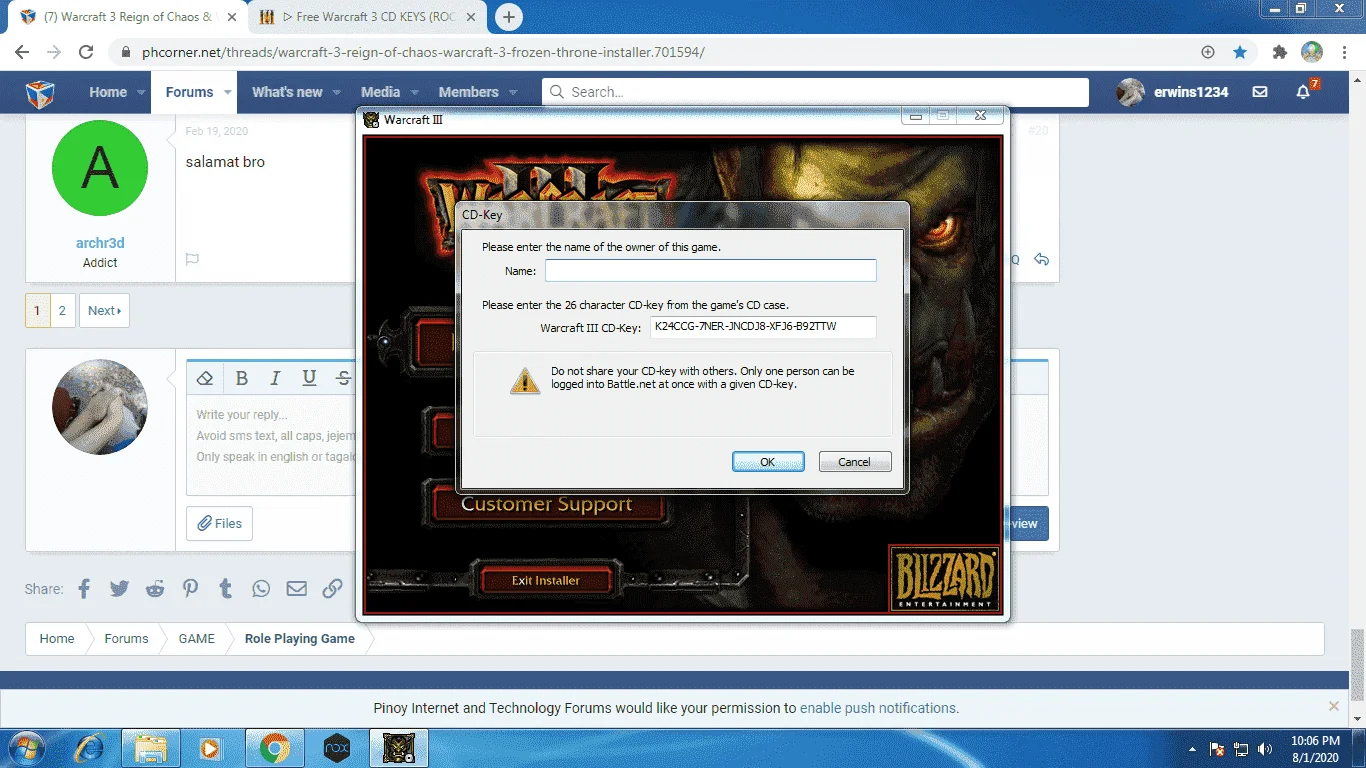The width and height of the screenshot is (1366, 768).
Task: Go to page 2 of the thread
Action: click(x=62, y=311)
